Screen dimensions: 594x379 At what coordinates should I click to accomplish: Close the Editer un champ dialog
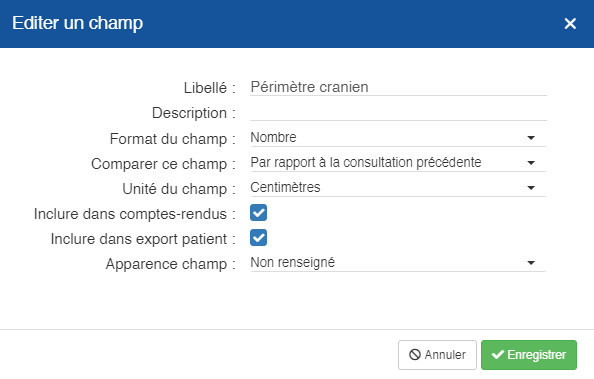(570, 23)
